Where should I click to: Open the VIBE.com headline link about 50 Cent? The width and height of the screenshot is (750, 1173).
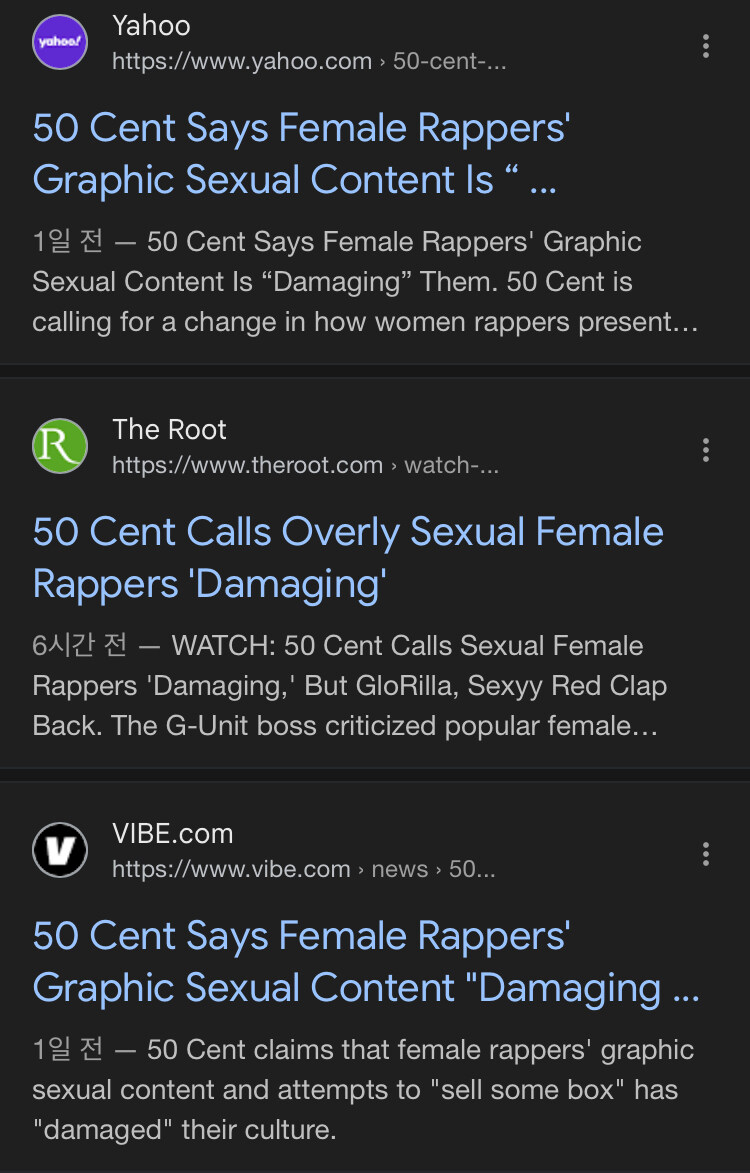[x=365, y=961]
